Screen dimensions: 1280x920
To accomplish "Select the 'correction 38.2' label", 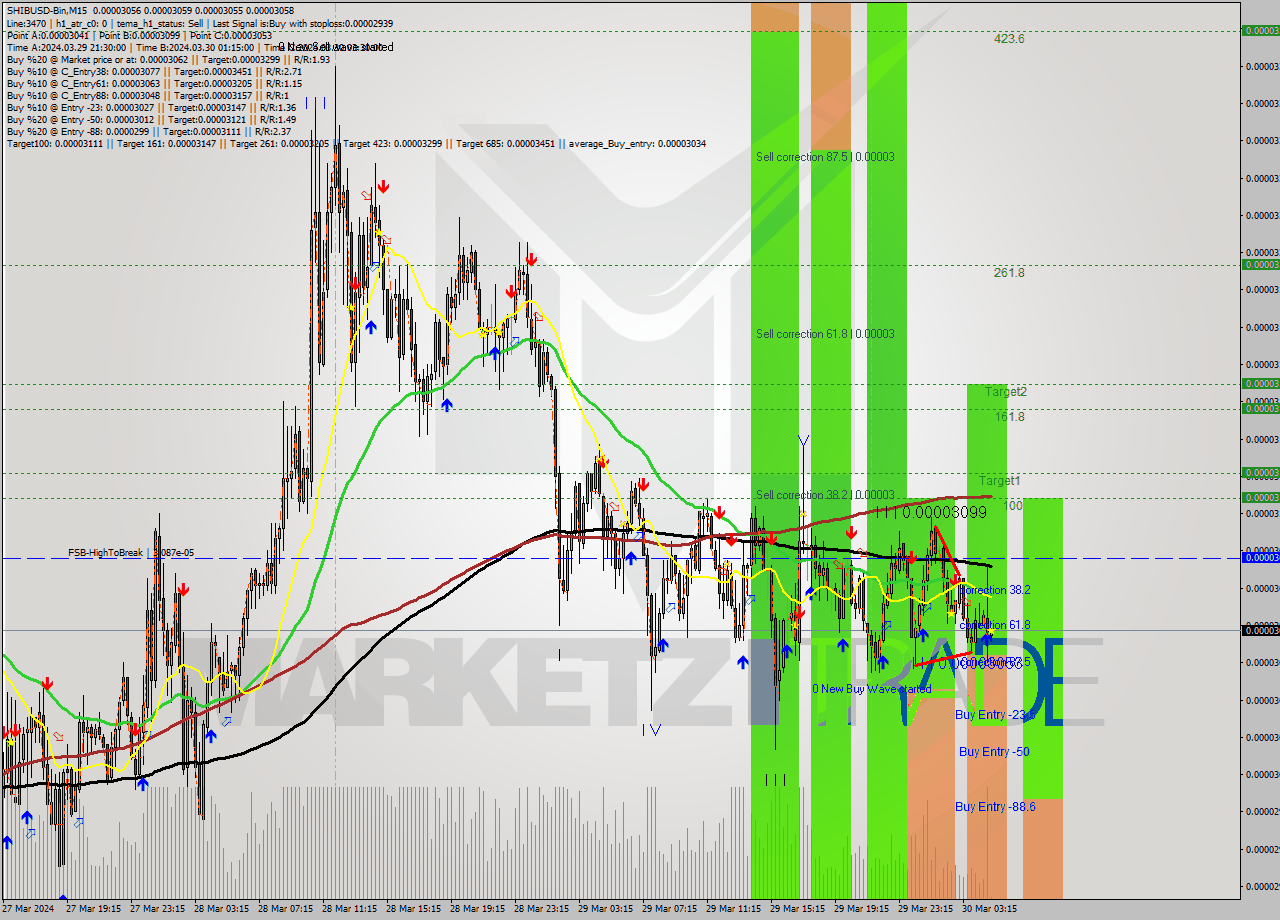I will click(x=994, y=590).
